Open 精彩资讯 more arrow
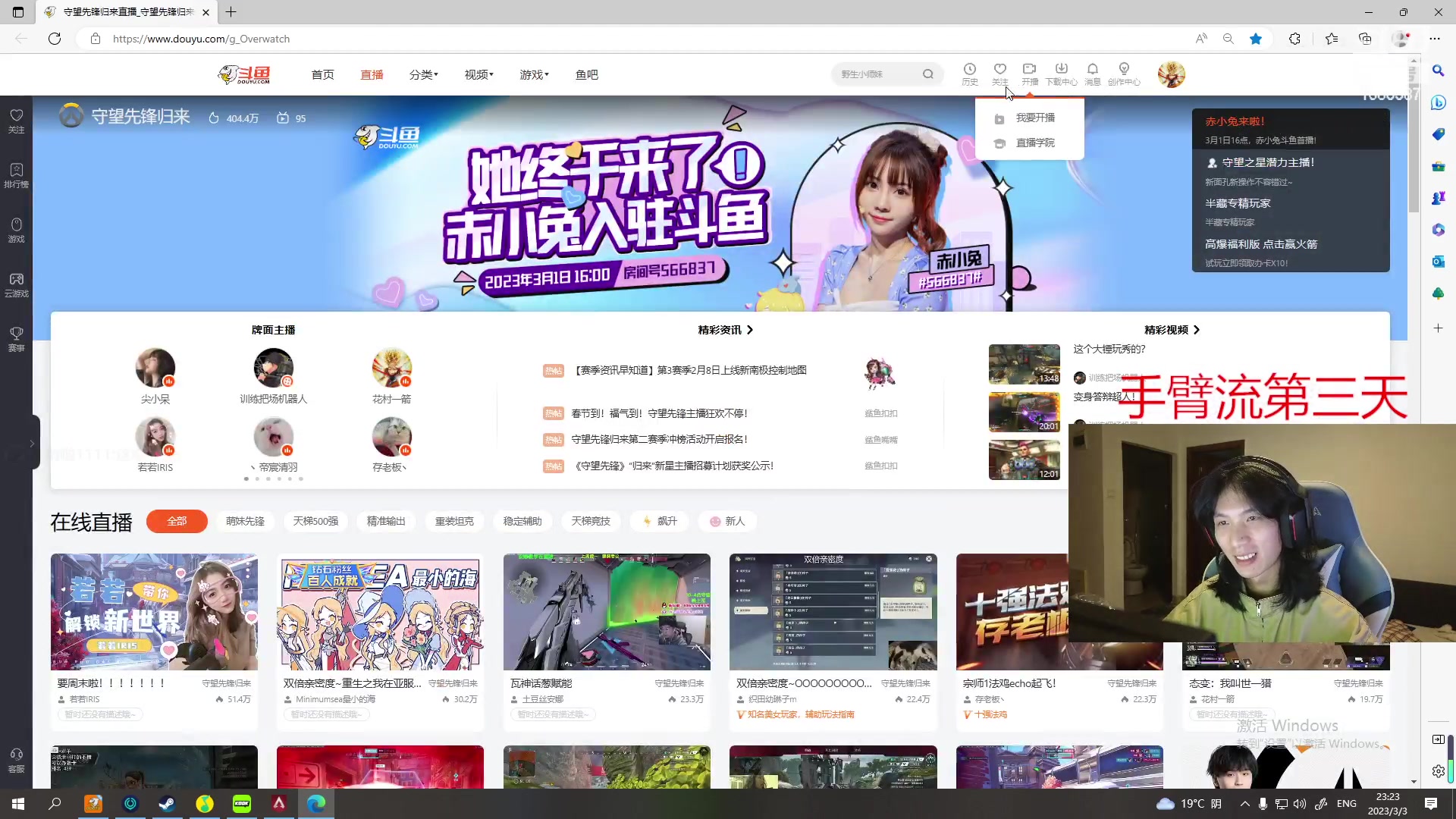The image size is (1456, 819). coord(750,330)
